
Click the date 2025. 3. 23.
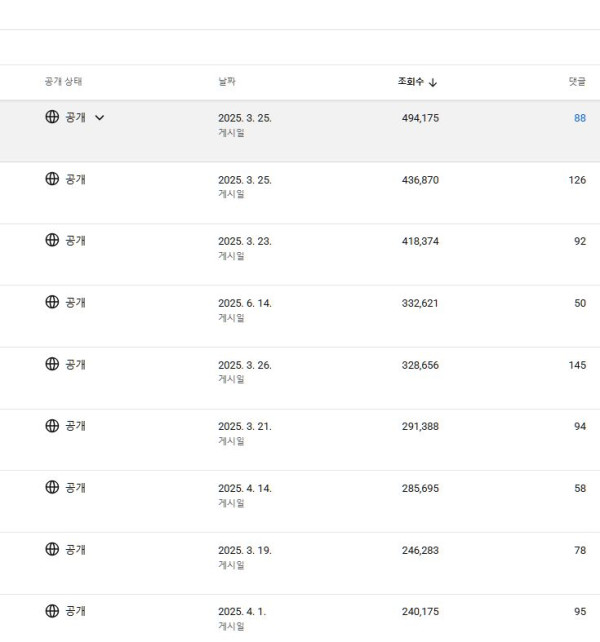tap(245, 242)
